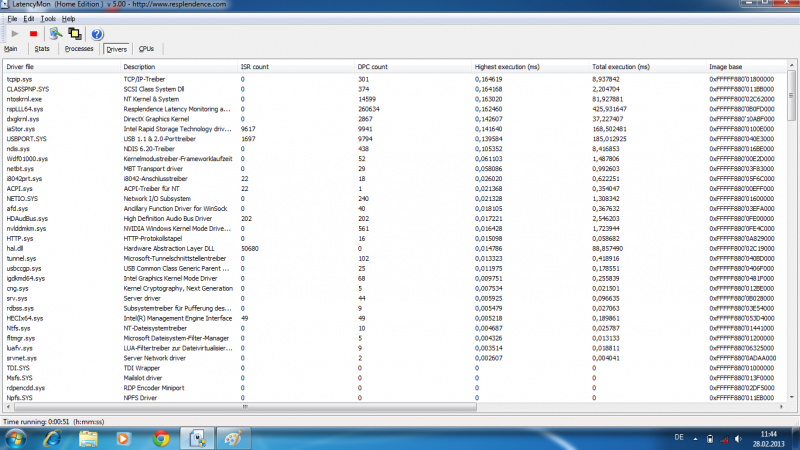Select the ACPI.sys row

click(395, 189)
